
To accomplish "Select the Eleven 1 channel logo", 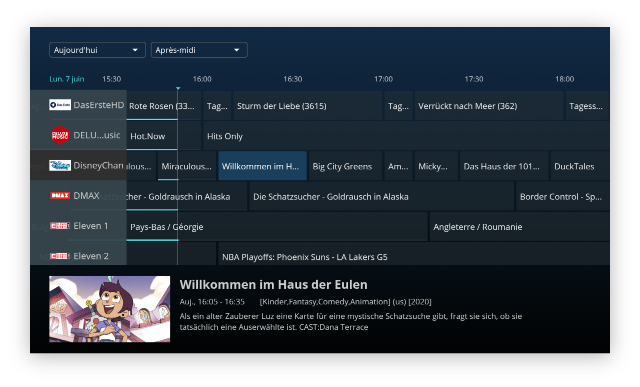I will [60, 226].
